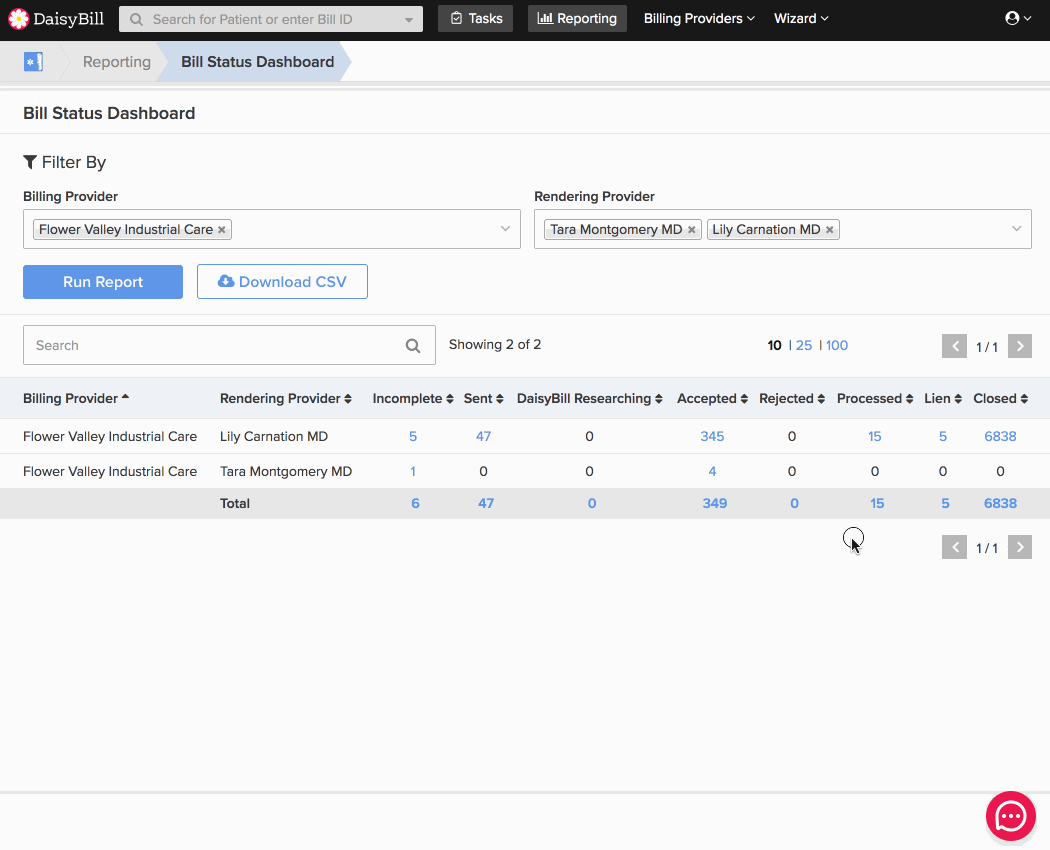Open Tara Montgomery's 4 accepted bills
The width and height of the screenshot is (1050, 850).
point(712,472)
